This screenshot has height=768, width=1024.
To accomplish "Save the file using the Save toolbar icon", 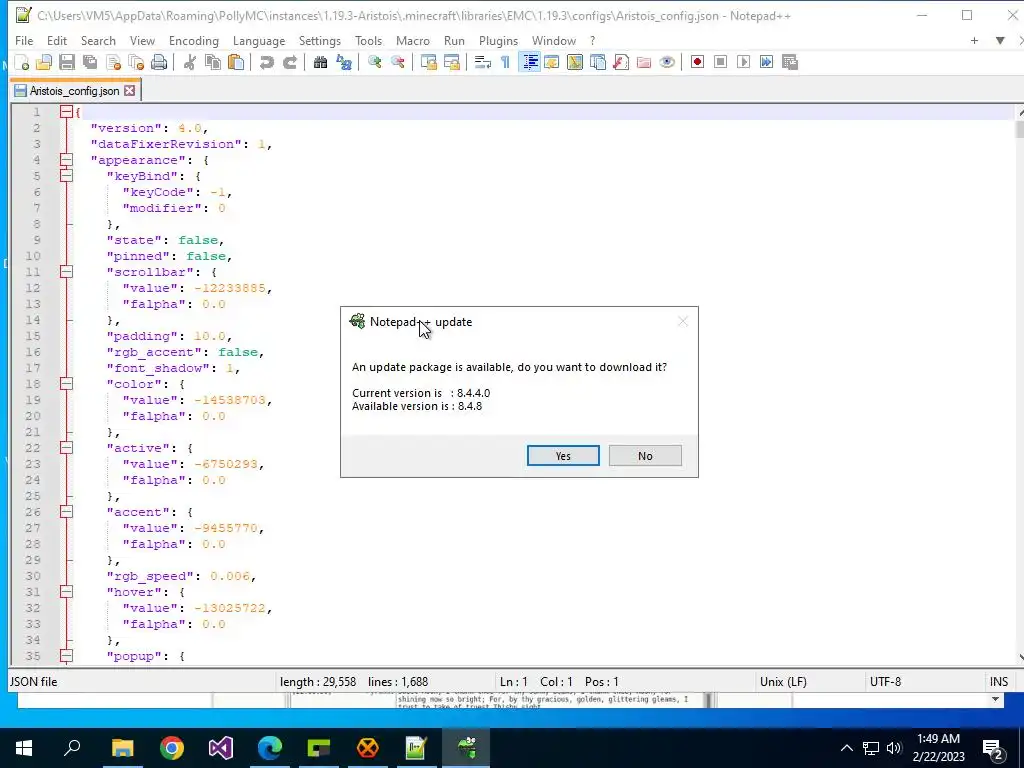I will pos(67,63).
